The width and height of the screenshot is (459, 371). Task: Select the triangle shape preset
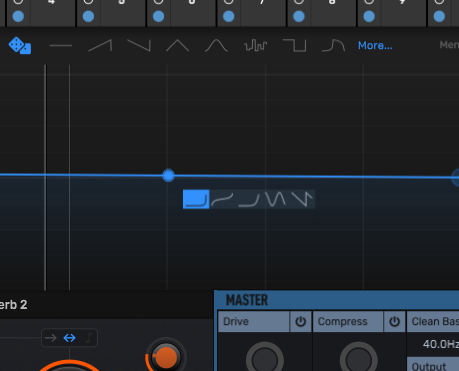coord(178,45)
